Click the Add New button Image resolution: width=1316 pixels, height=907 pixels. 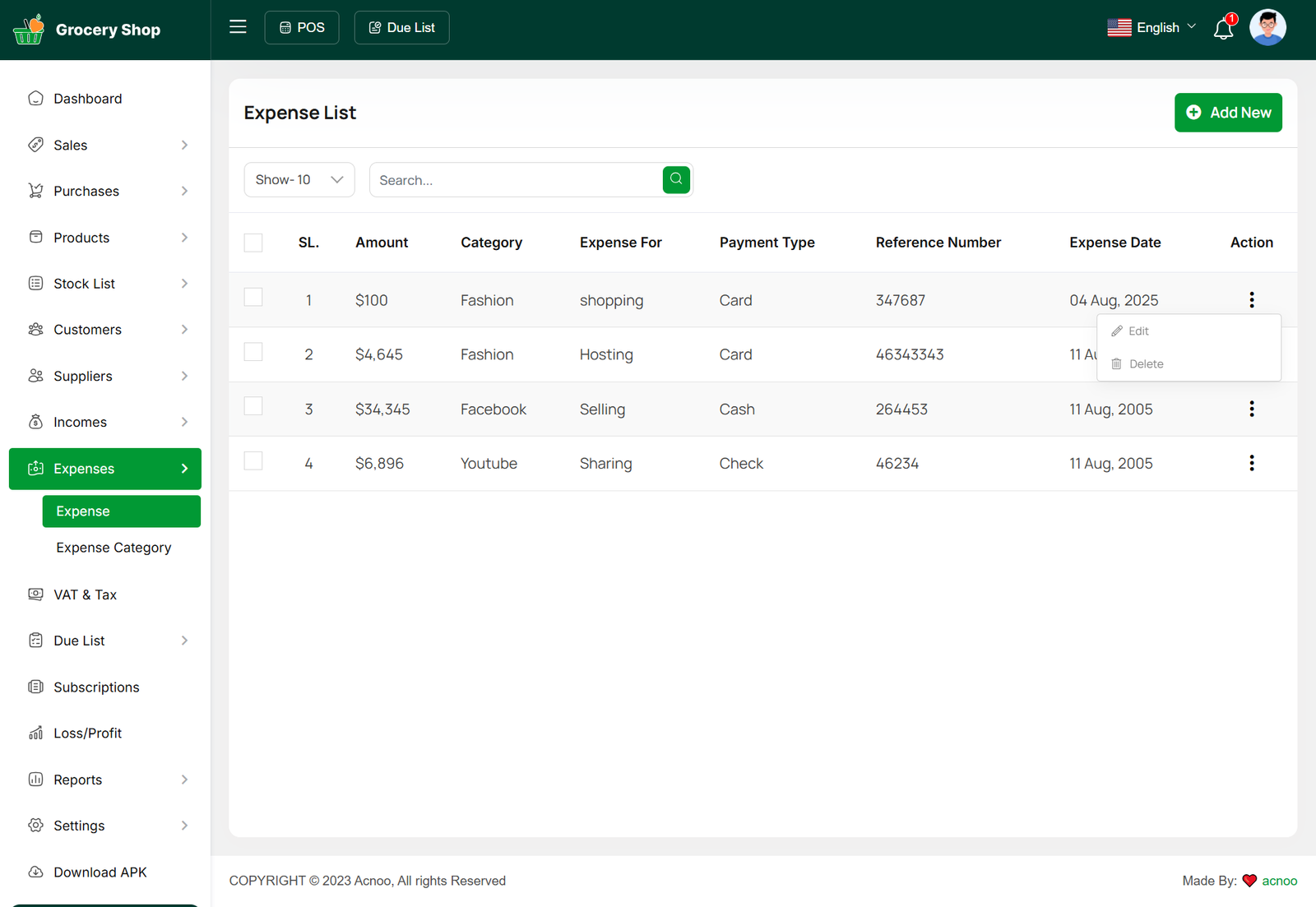1227,113
